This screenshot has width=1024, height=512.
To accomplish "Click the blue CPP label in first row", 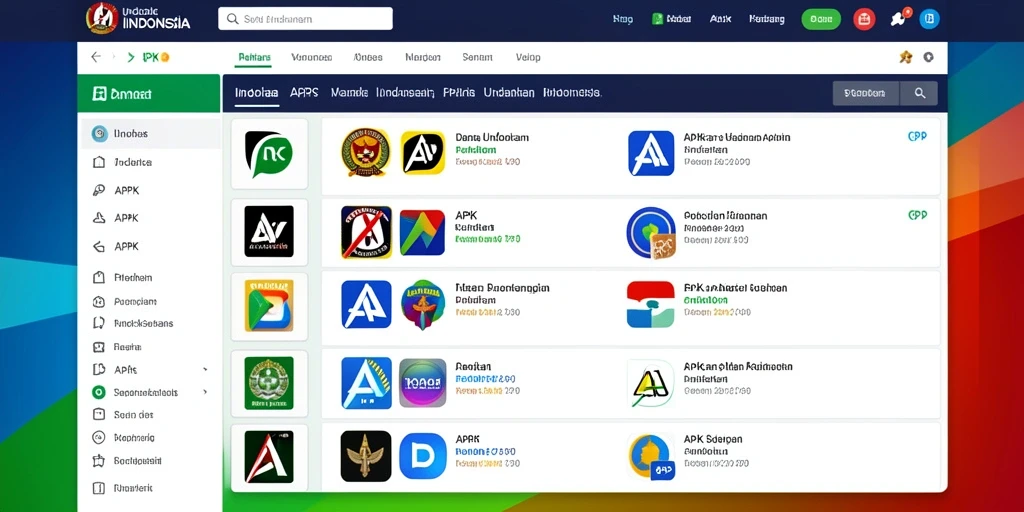I will pyautogui.click(x=918, y=136).
